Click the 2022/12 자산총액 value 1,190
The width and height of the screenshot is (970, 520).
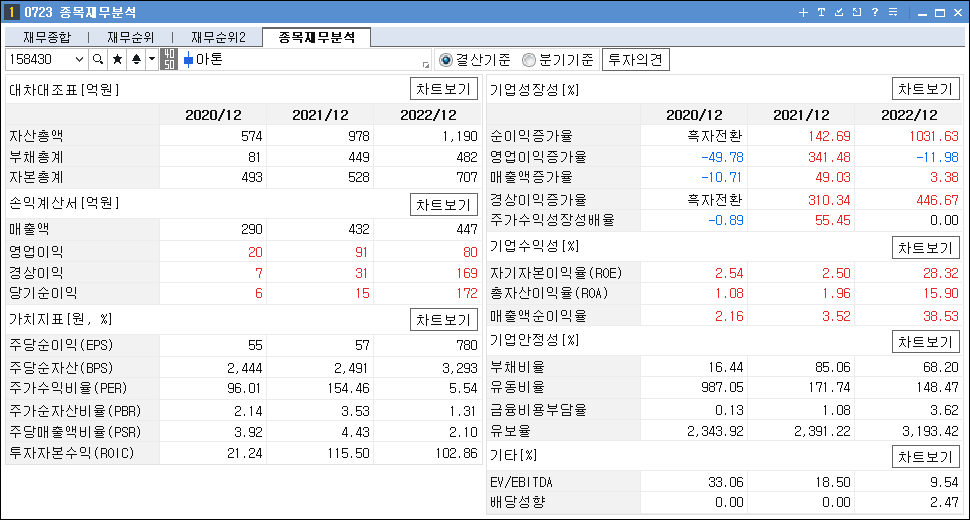click(460, 136)
